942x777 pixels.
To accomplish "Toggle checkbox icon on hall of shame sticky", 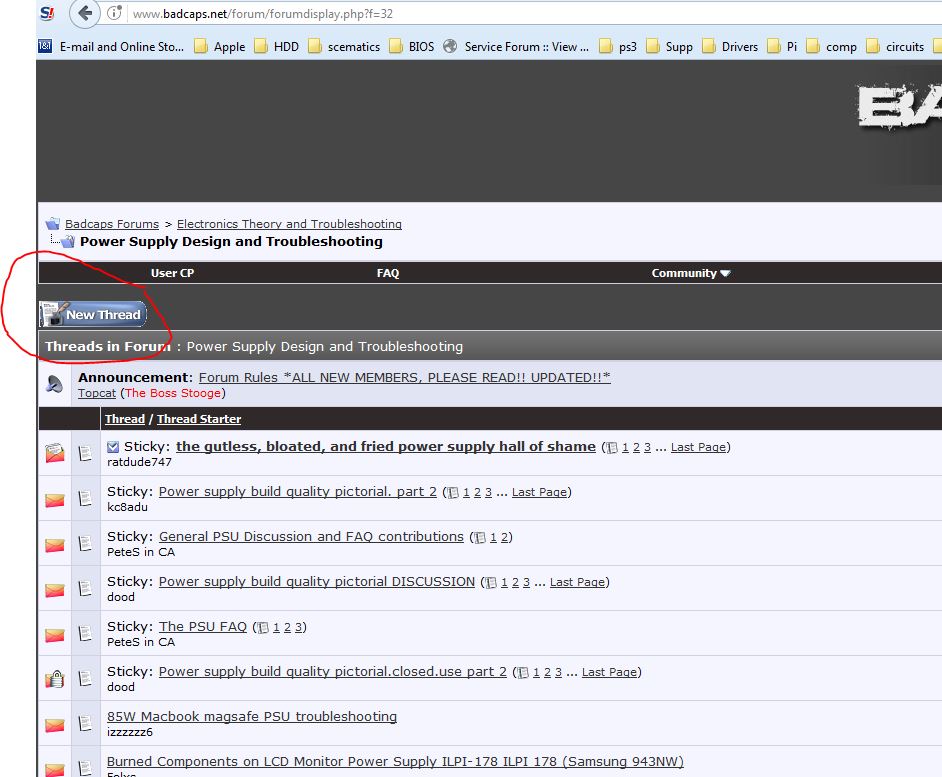I will 113,446.
